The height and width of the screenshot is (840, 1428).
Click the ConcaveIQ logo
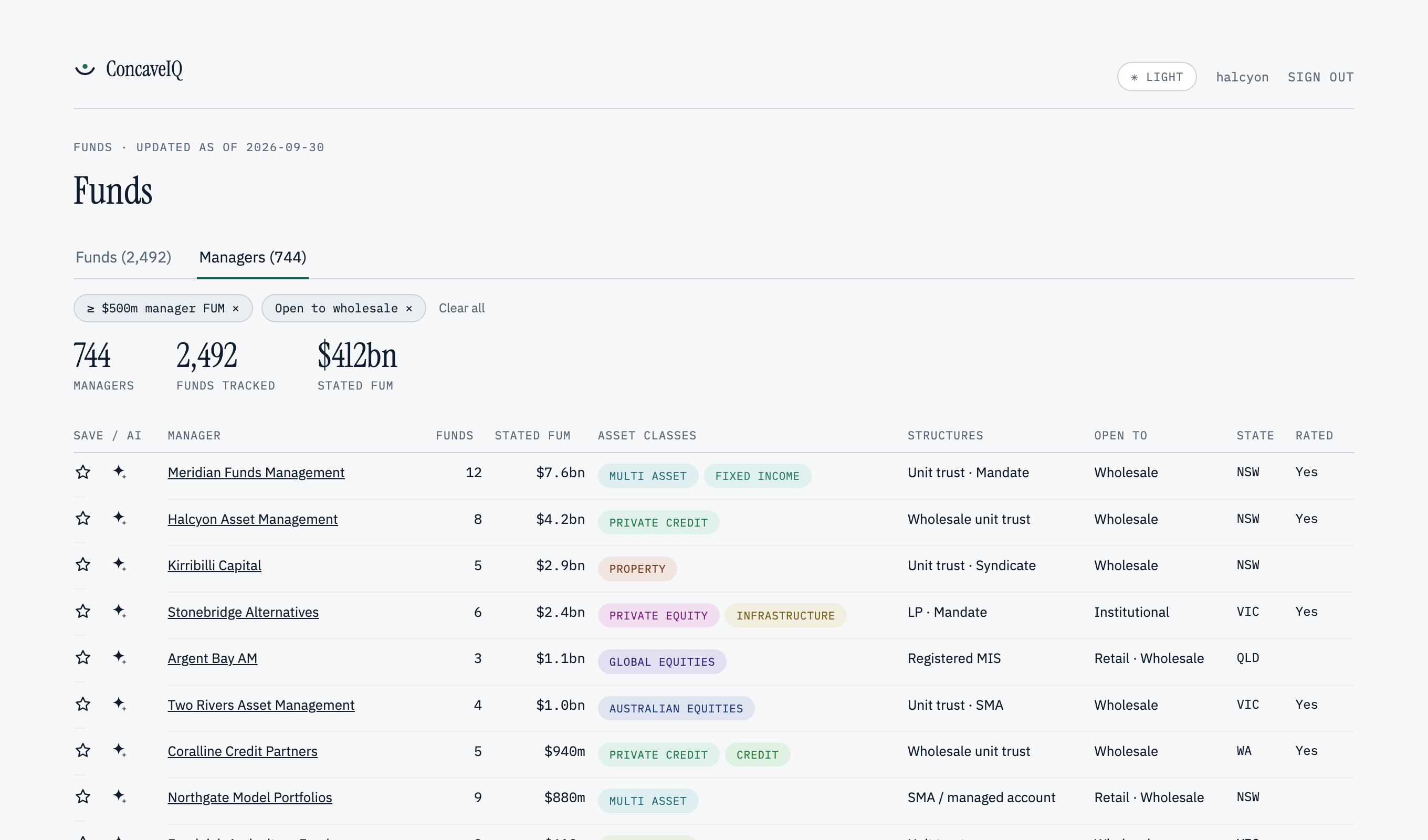[x=129, y=69]
